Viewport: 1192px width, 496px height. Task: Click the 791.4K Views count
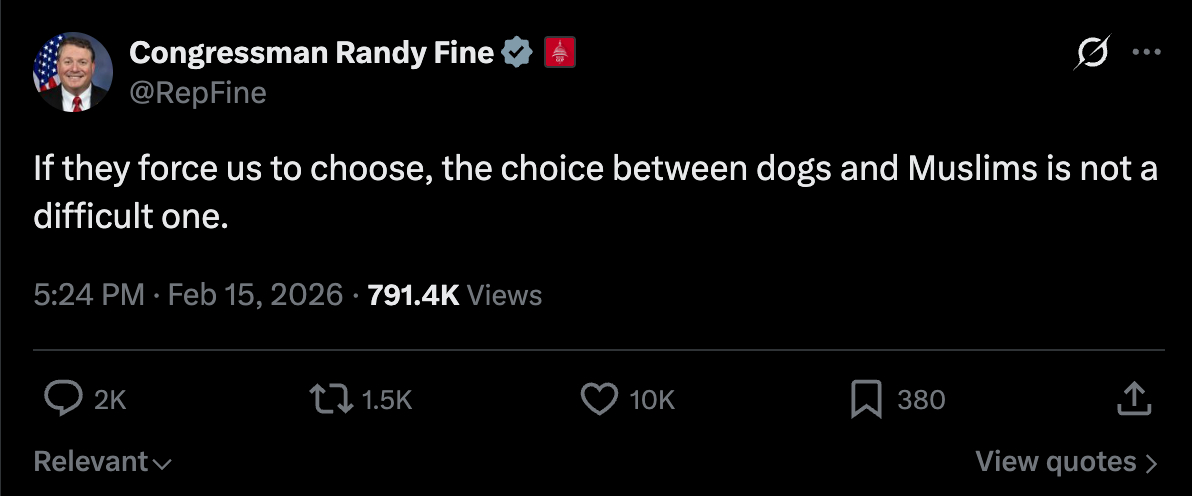tap(455, 295)
